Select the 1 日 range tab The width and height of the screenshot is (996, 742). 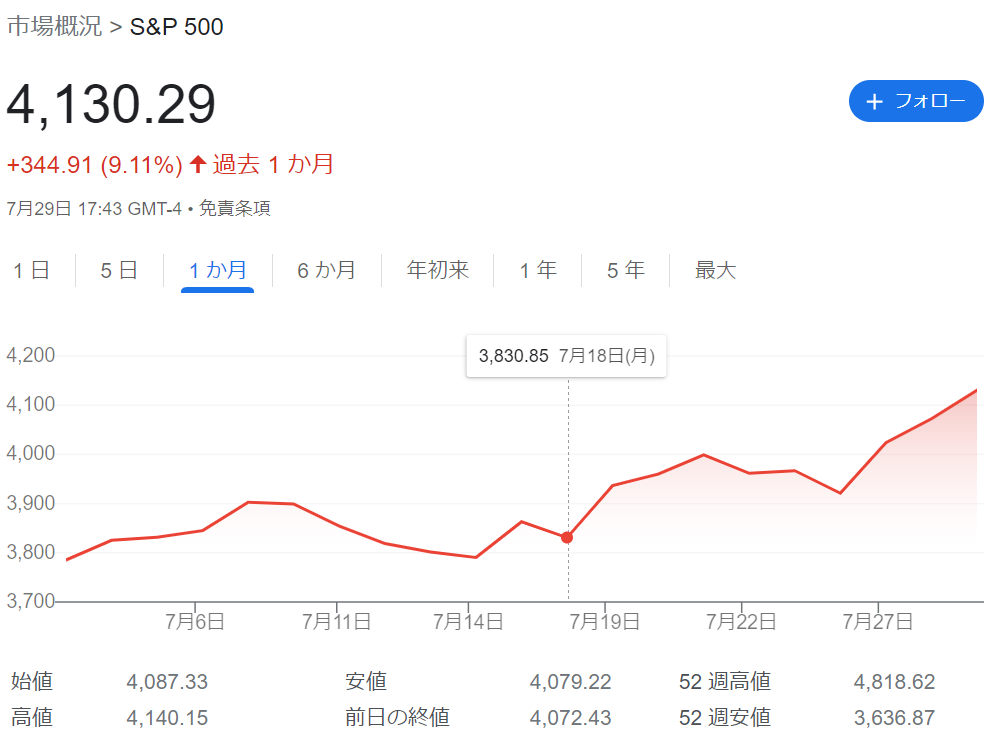point(32,271)
